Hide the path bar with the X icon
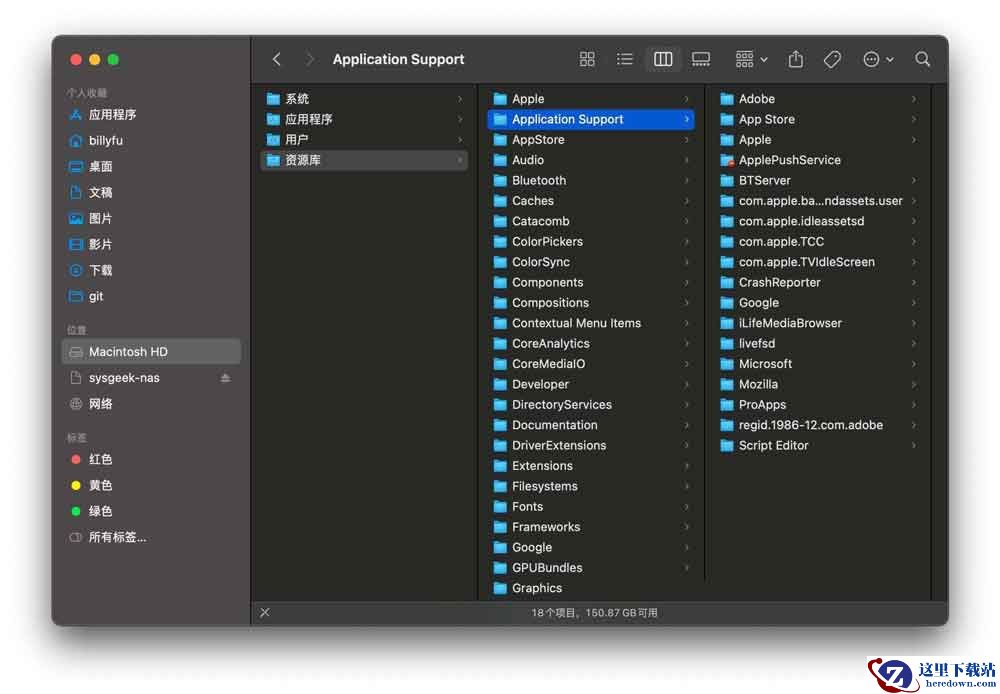The width and height of the screenshot is (1000, 694). tap(265, 612)
